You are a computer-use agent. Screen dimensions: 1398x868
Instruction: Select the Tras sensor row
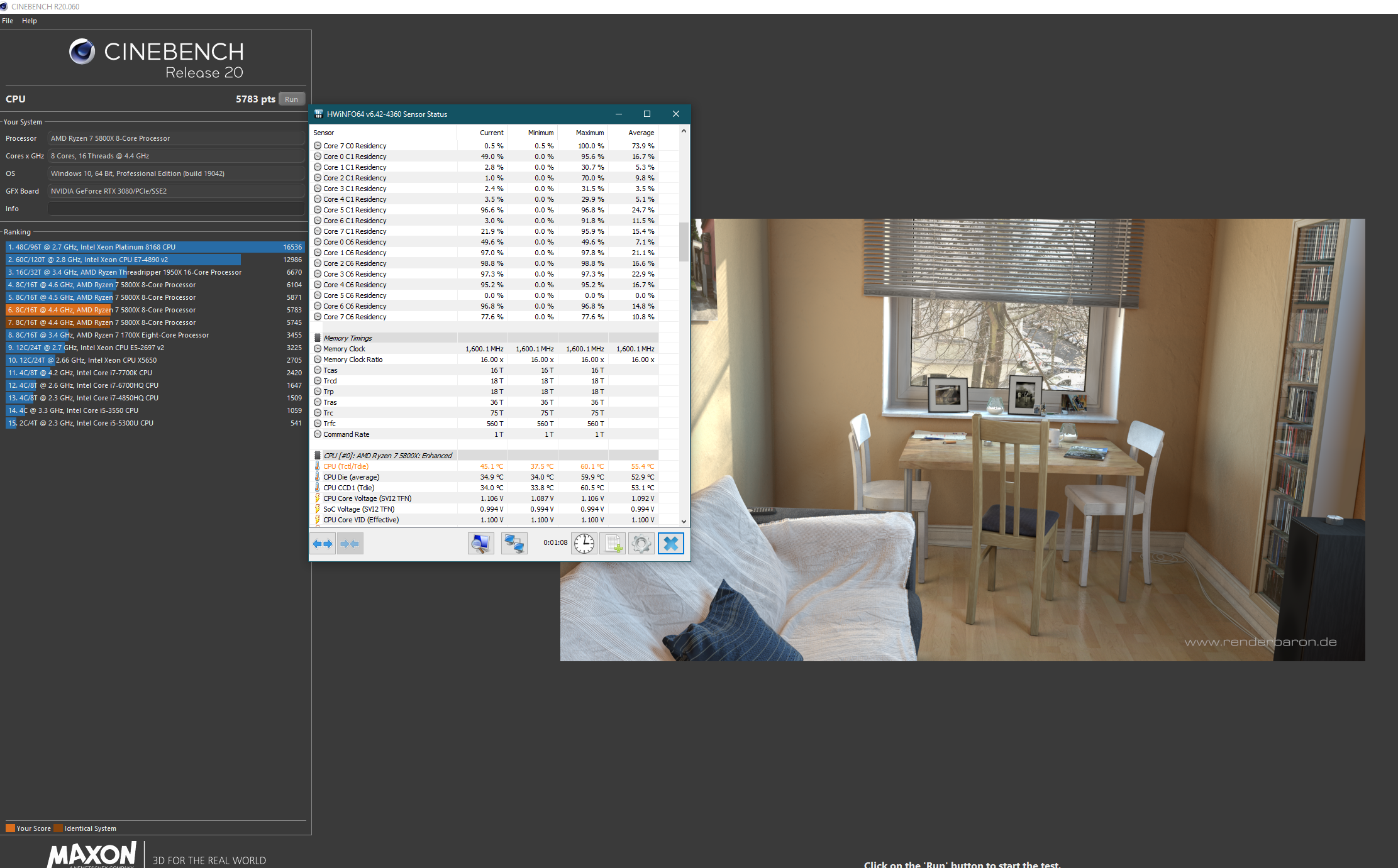coord(484,402)
